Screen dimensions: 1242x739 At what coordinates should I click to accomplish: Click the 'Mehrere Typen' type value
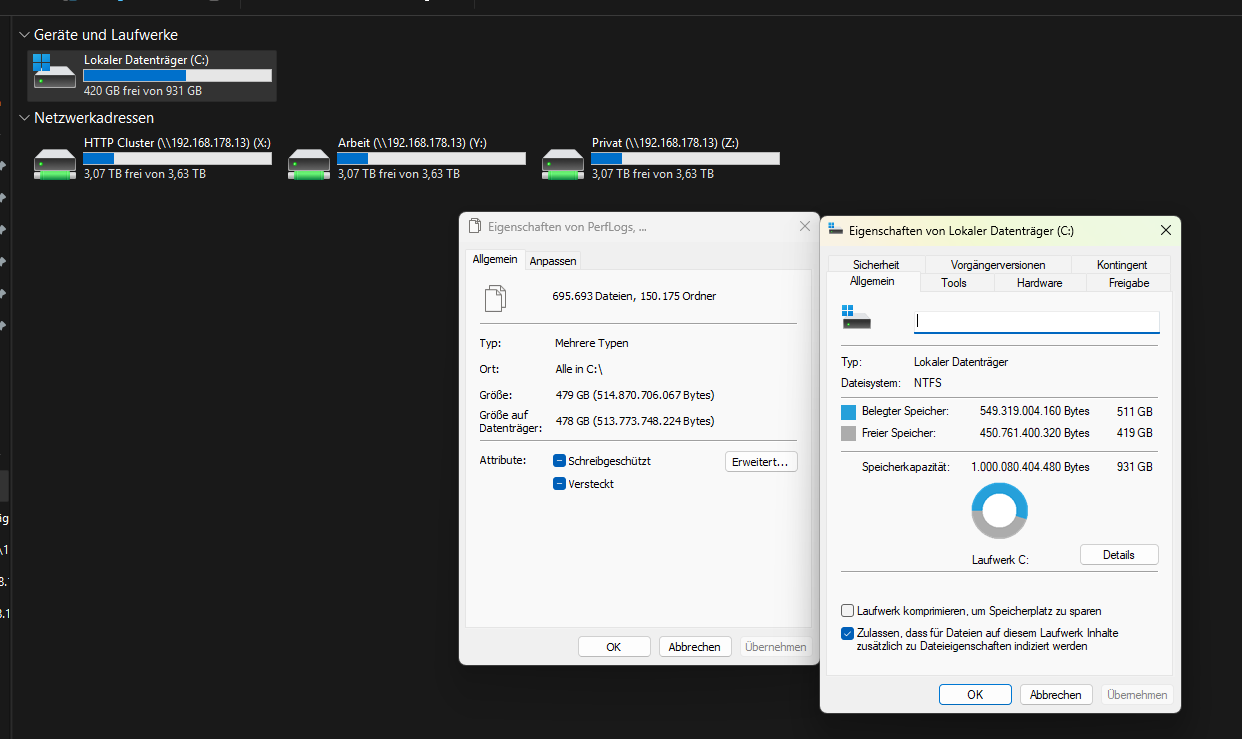tap(592, 343)
